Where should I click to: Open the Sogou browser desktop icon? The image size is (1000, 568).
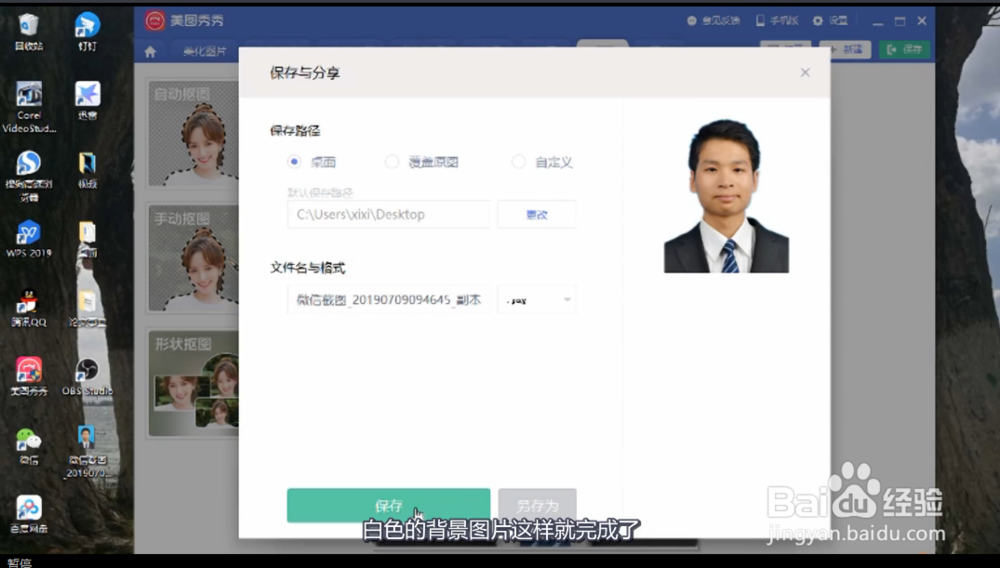(29, 175)
